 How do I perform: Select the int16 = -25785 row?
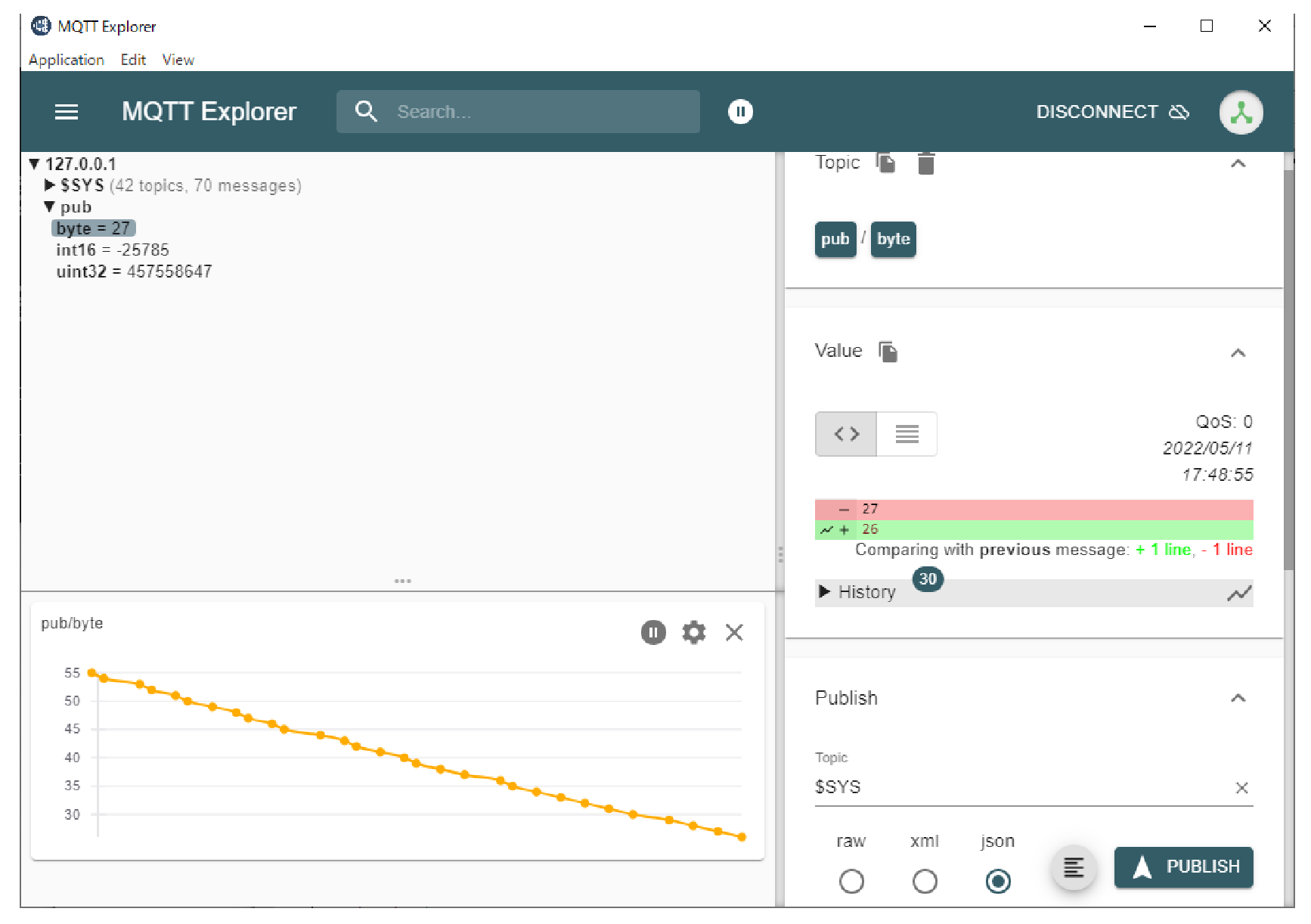[x=113, y=250]
